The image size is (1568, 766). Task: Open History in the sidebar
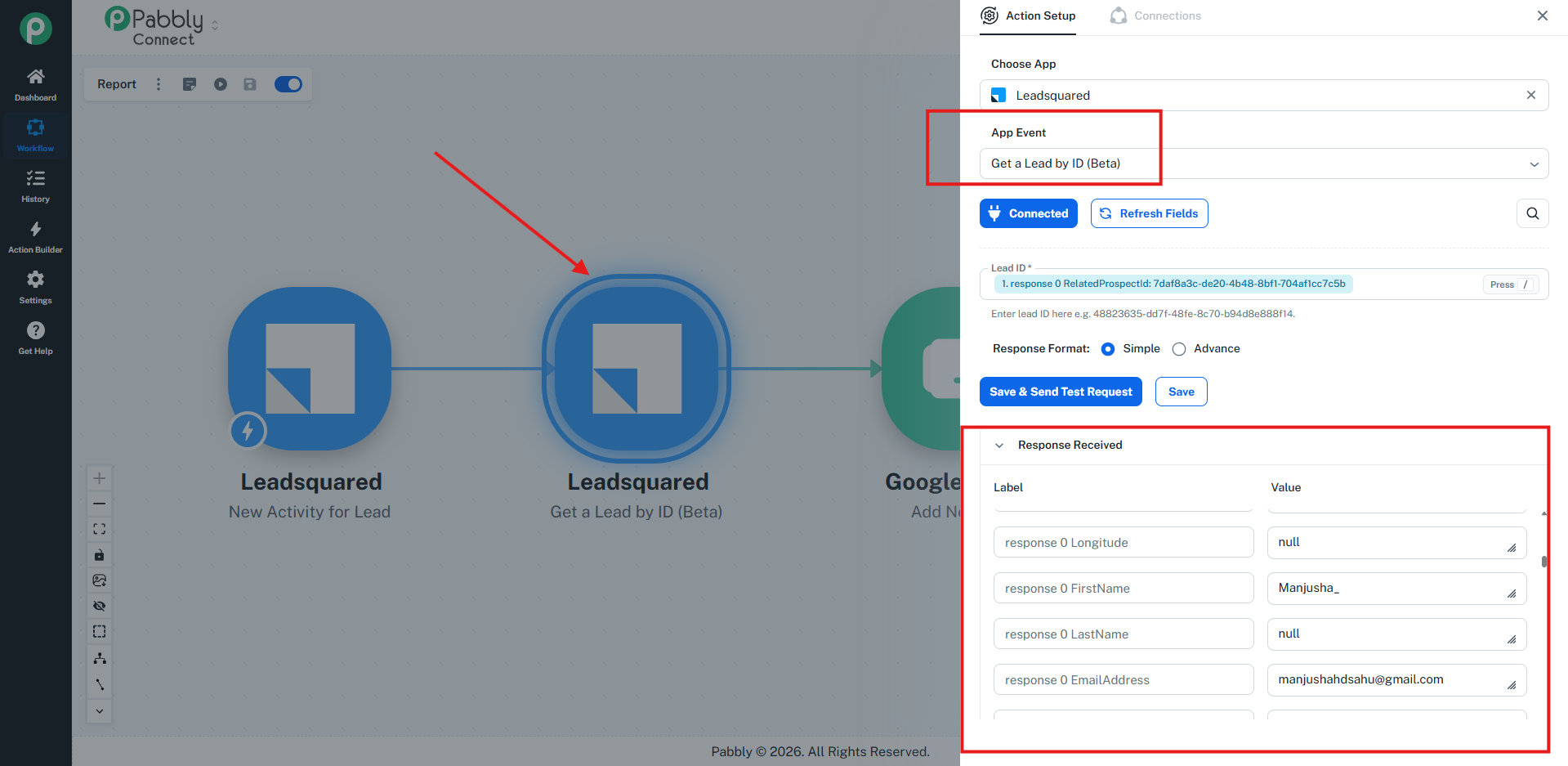[35, 186]
